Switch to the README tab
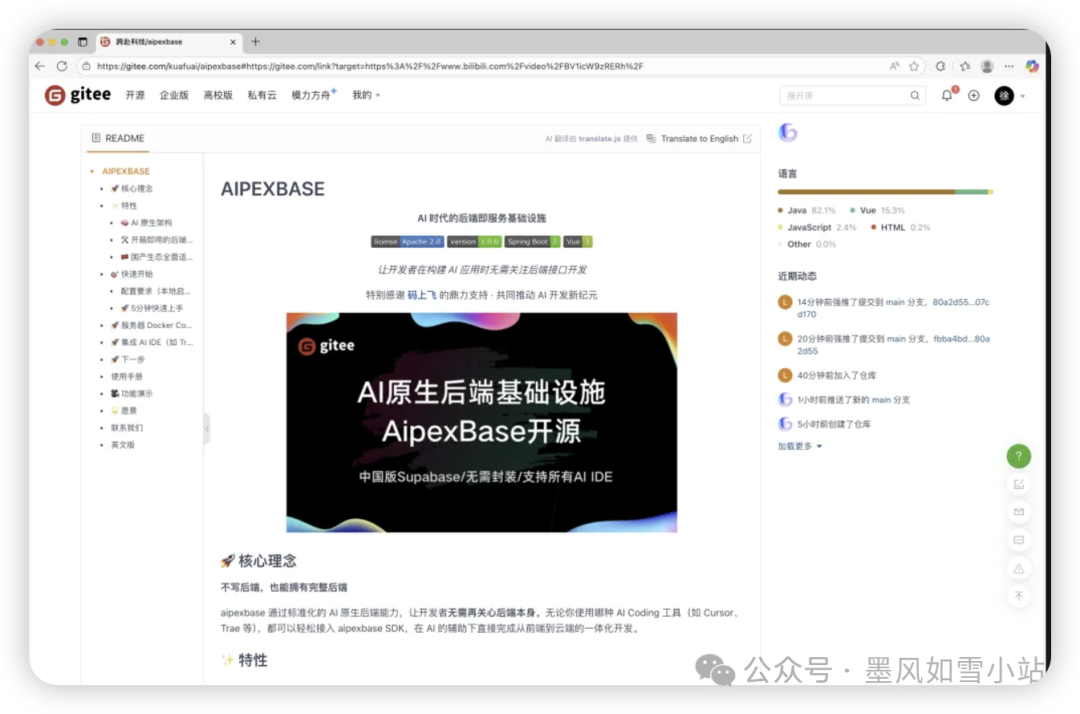This screenshot has width=1080, height=714. click(118, 137)
